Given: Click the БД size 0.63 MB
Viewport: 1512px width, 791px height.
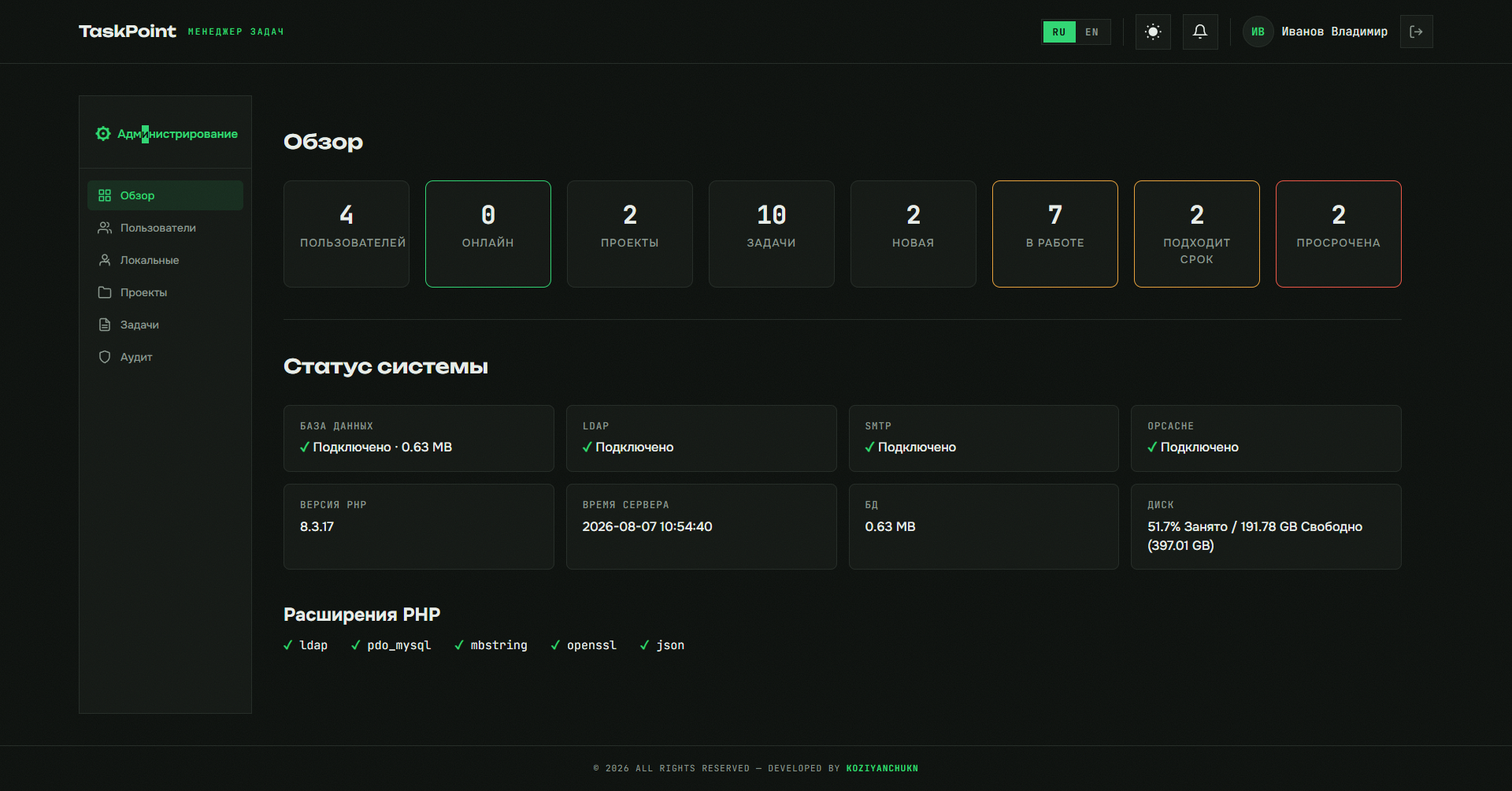Looking at the screenshot, I should pos(890,526).
